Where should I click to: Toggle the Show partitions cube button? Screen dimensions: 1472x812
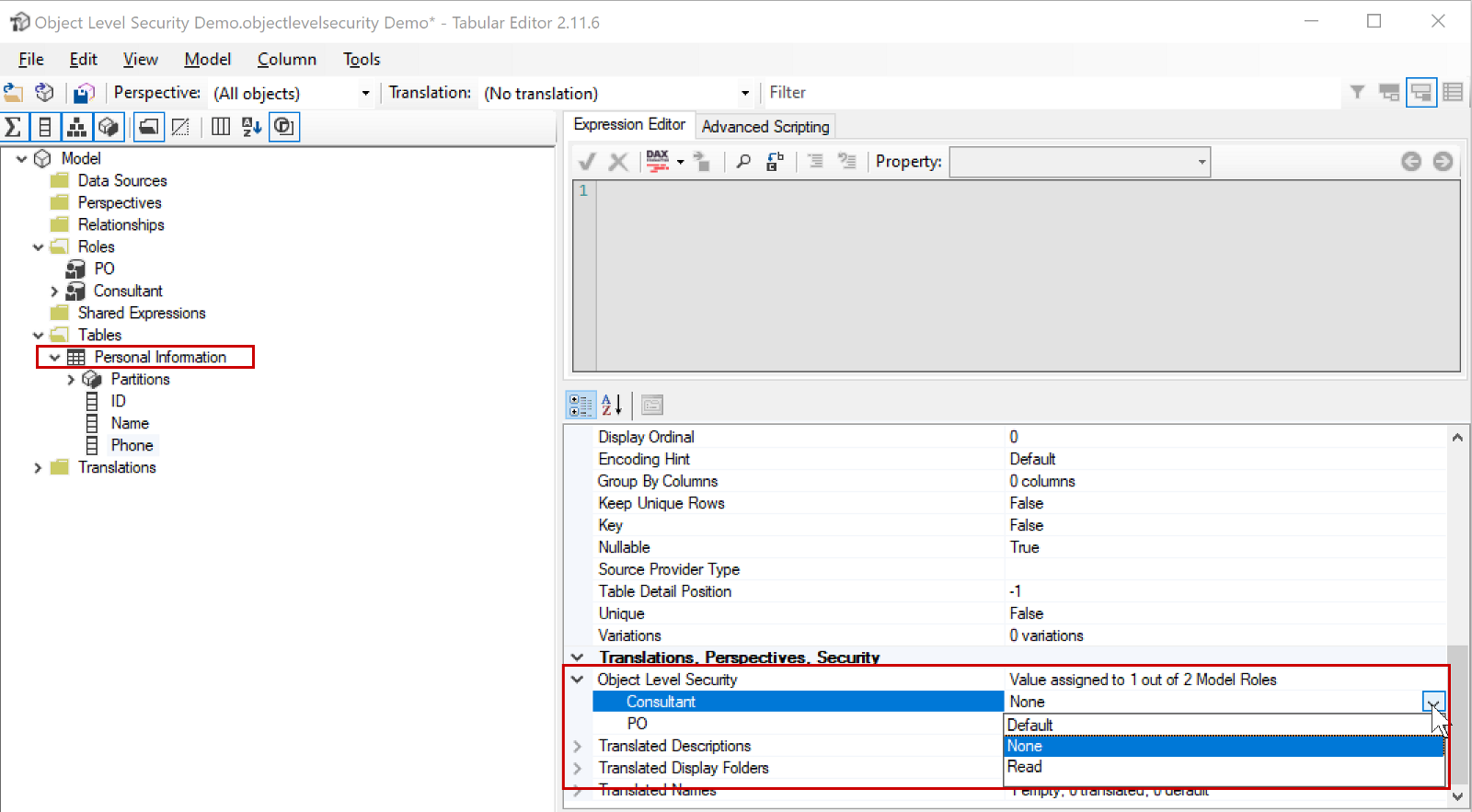[109, 127]
